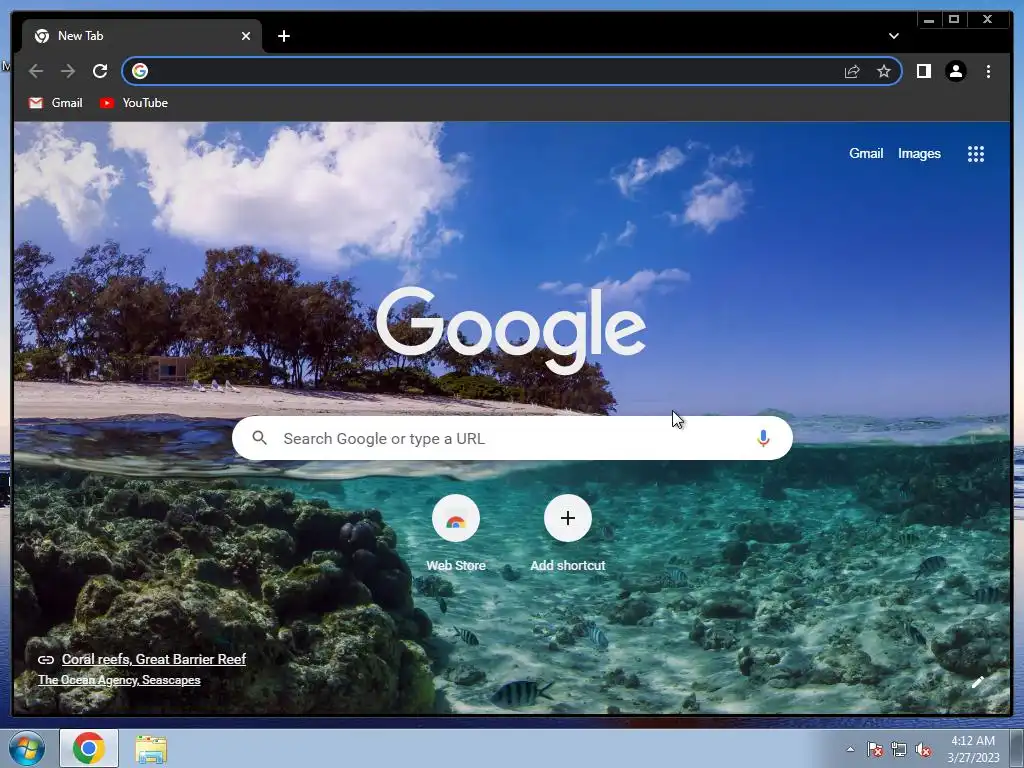
Task: Open Chrome's three-dot menu
Action: (x=988, y=71)
